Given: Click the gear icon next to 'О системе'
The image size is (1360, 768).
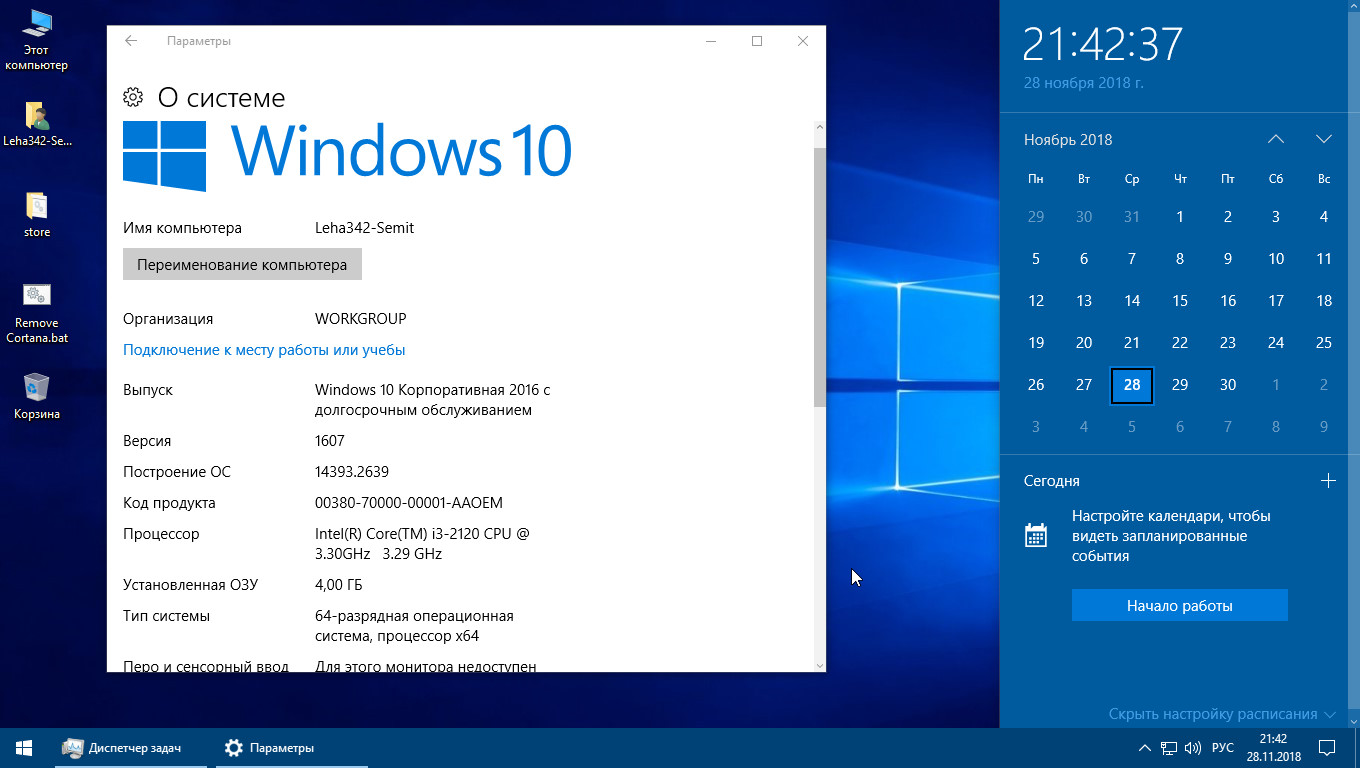Looking at the screenshot, I should (133, 97).
